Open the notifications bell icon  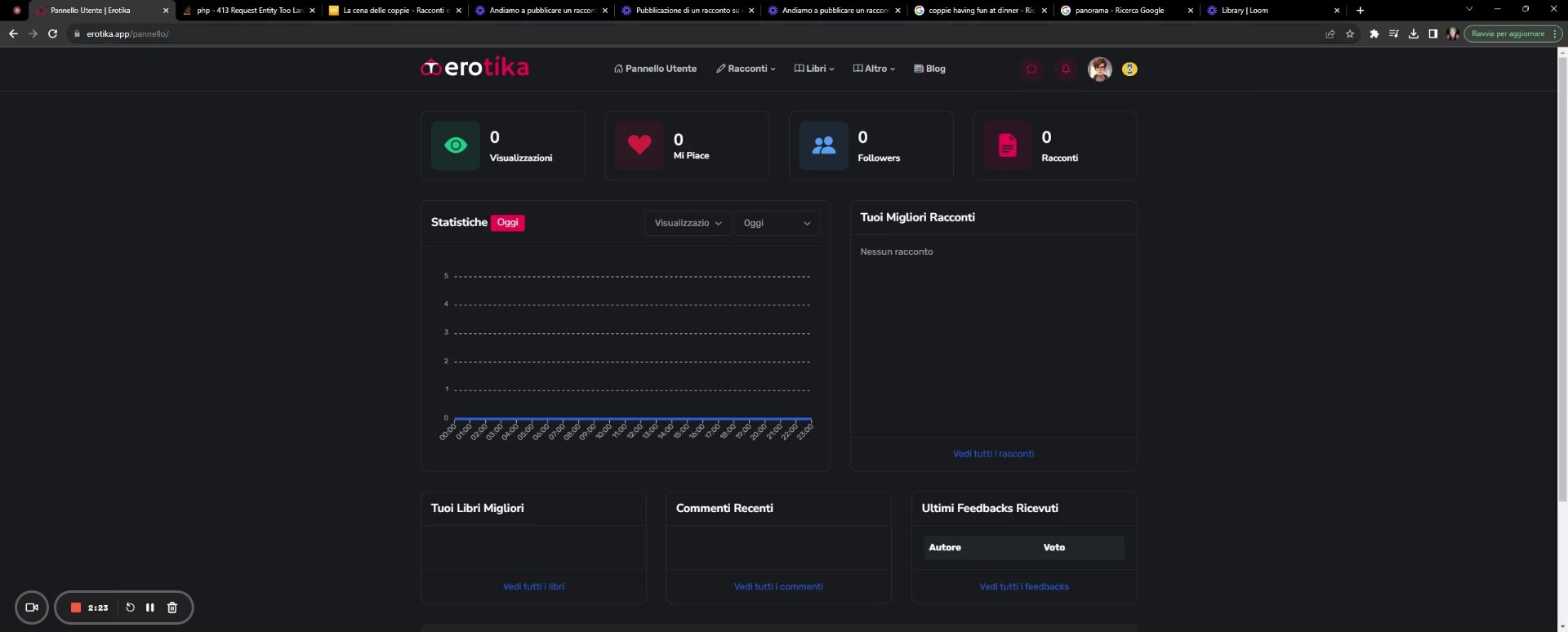pyautogui.click(x=1066, y=69)
